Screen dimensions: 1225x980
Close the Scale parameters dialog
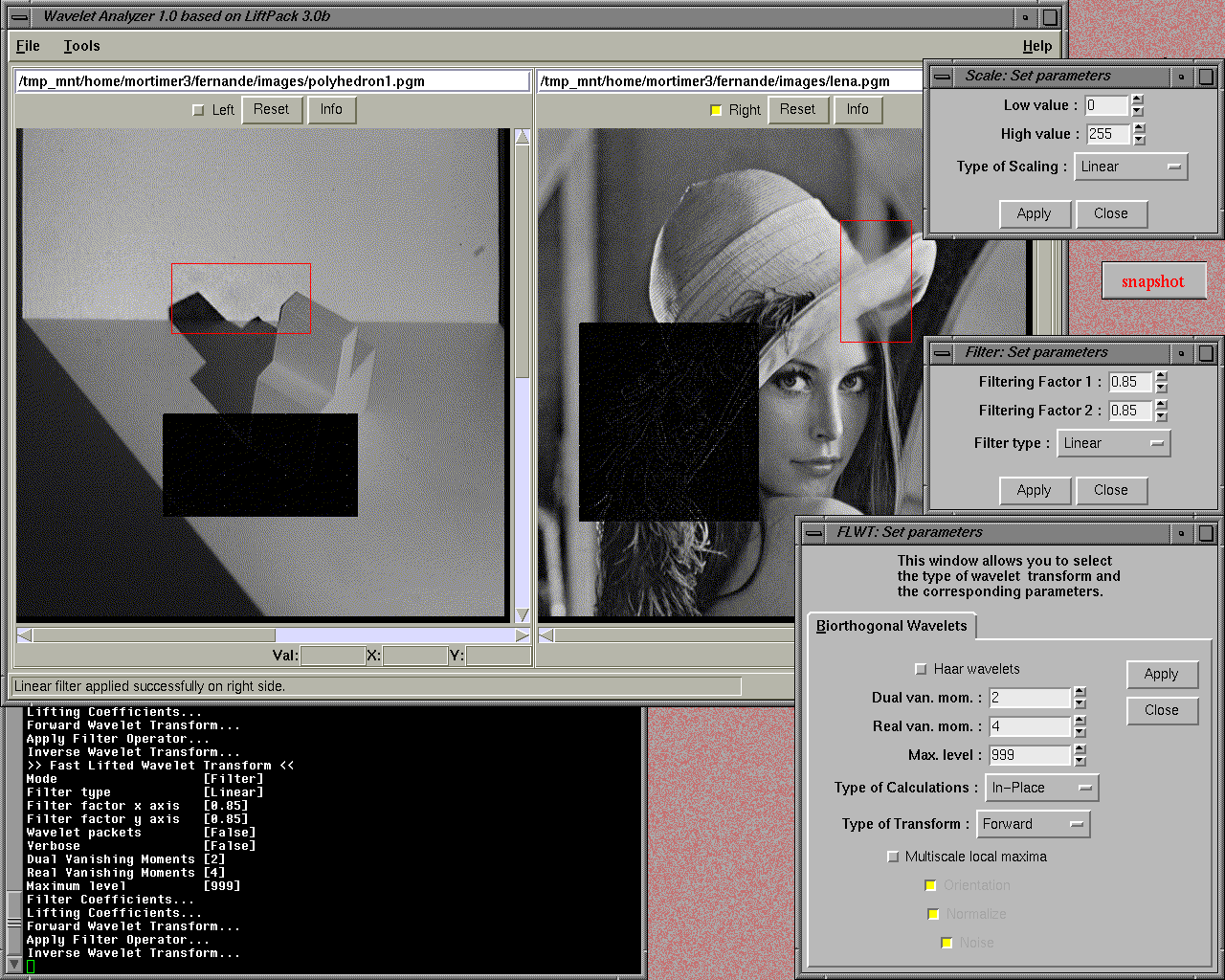pyautogui.click(x=1111, y=213)
